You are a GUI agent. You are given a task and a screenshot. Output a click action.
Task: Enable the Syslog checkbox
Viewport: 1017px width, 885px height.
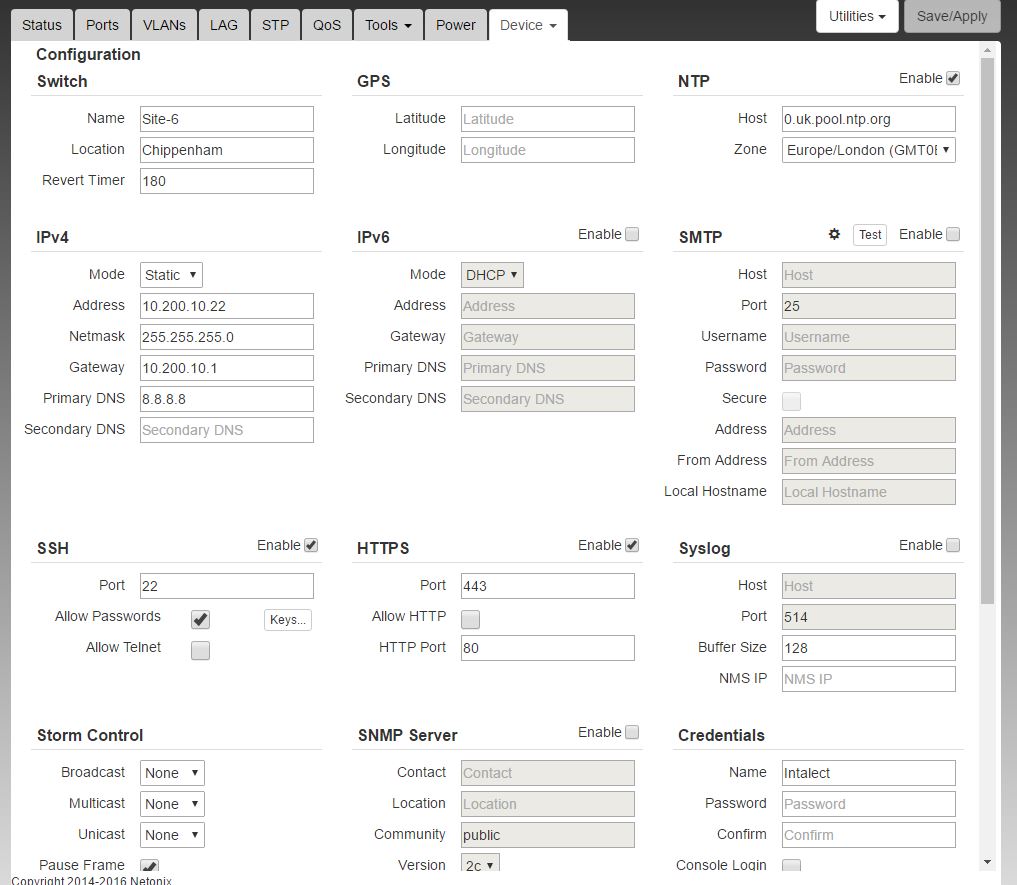953,545
